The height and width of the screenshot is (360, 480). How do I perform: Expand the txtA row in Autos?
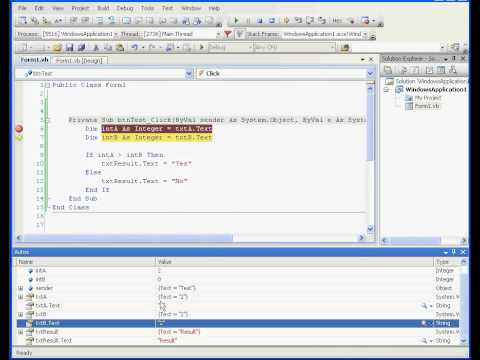point(21,297)
